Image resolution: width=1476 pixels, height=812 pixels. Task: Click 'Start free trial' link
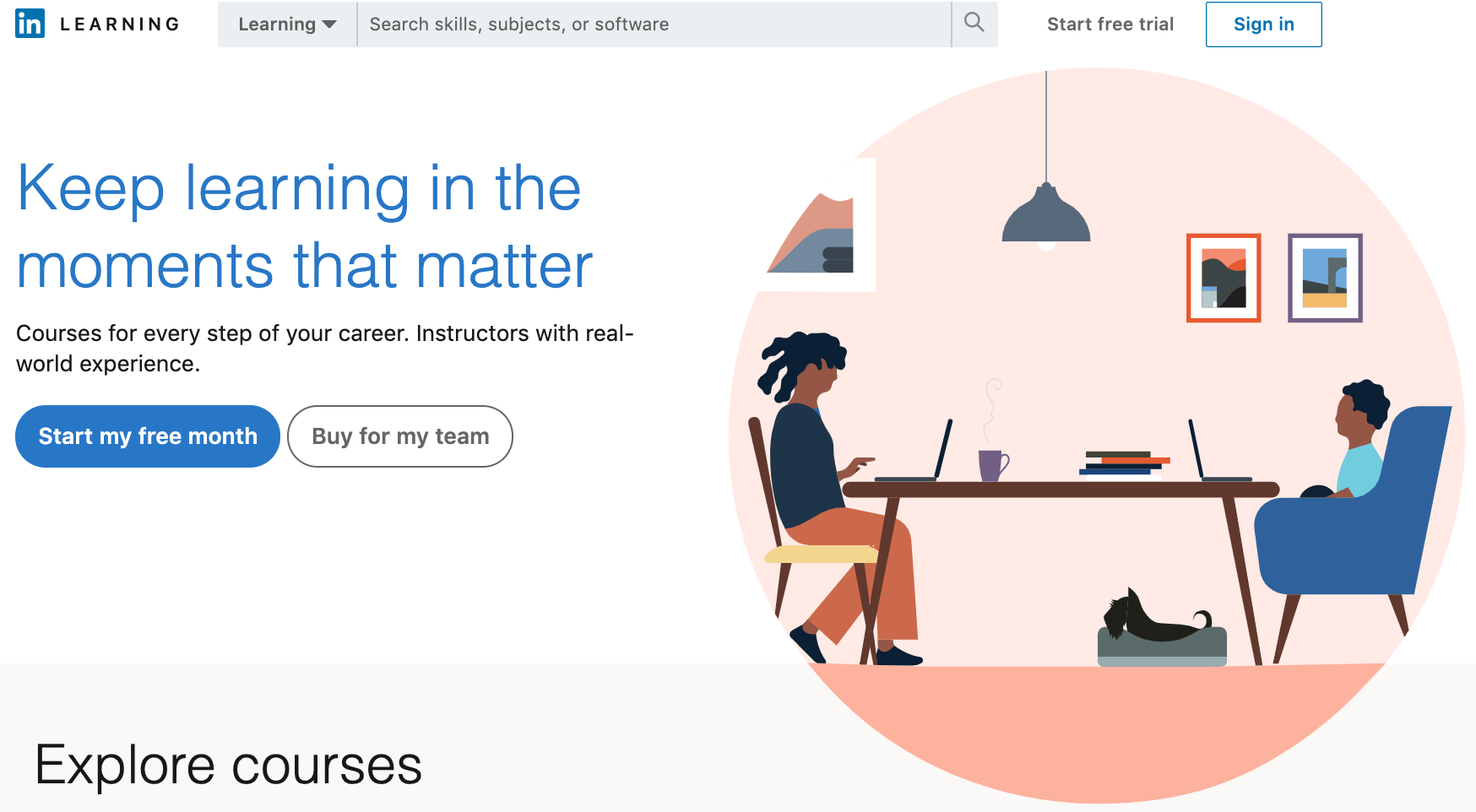tap(1110, 24)
